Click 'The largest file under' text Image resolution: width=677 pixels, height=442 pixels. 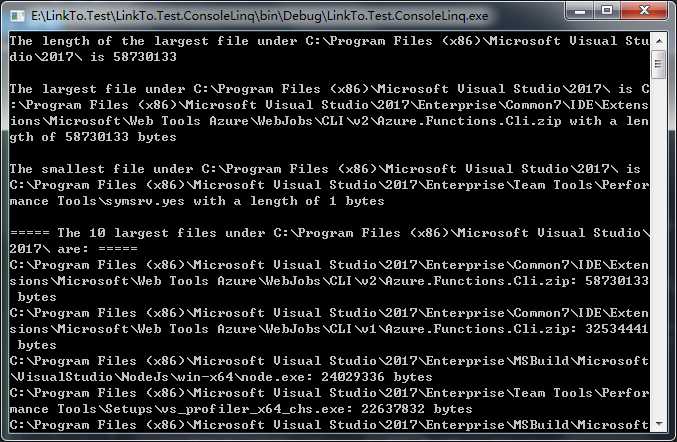(98, 89)
